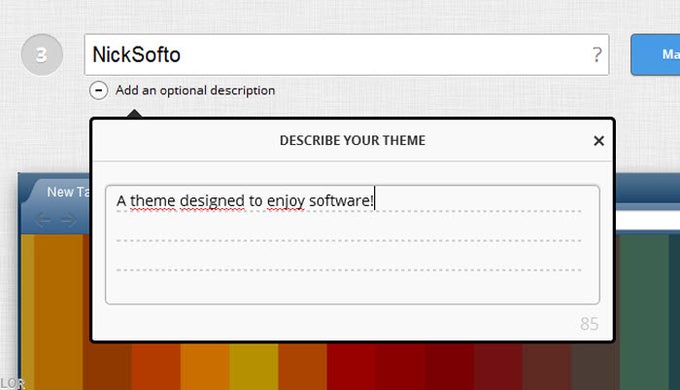680x390 pixels.
Task: Click the preview back arrow
Action: point(42,220)
